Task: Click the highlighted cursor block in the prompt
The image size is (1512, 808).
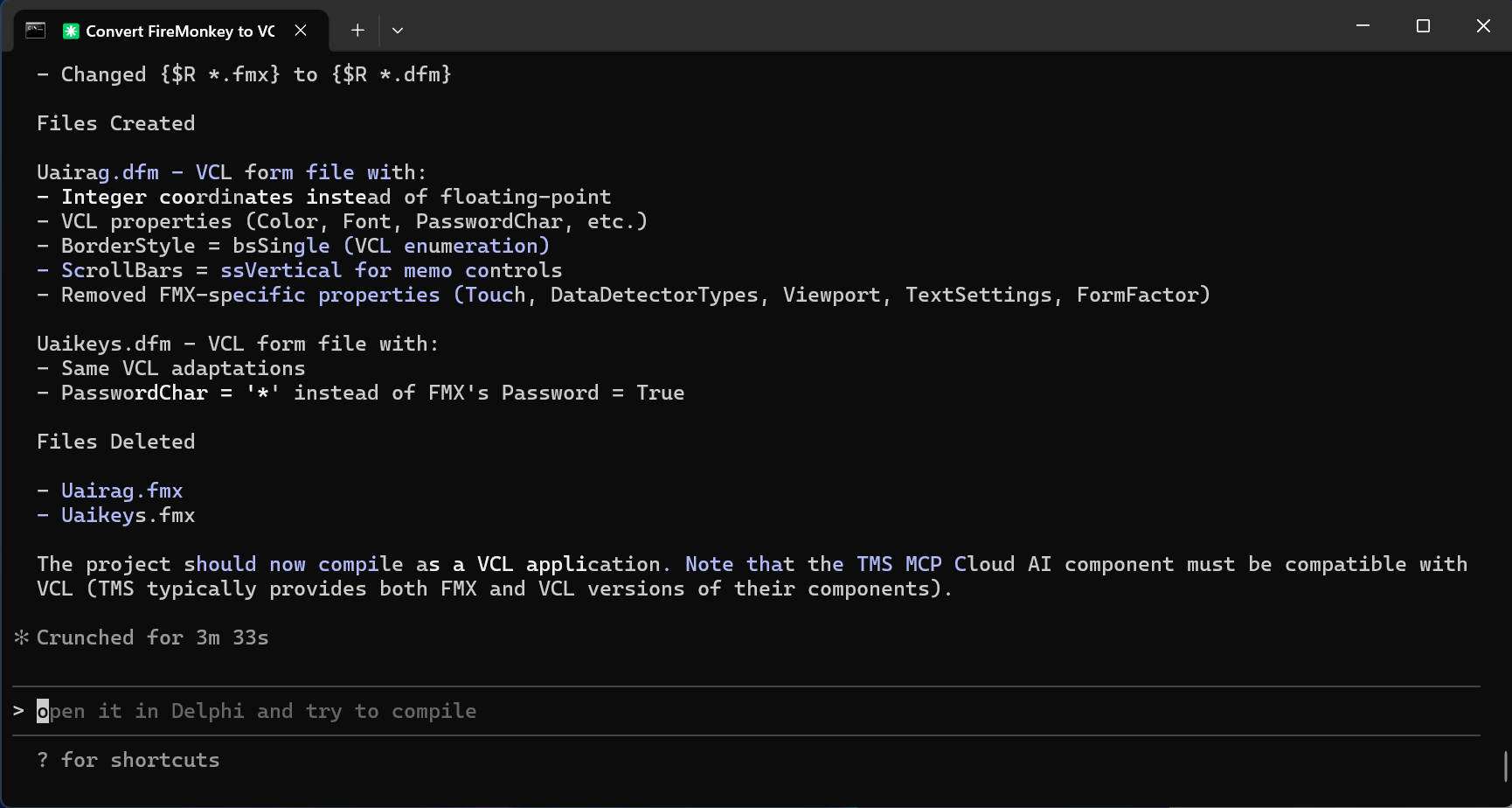Action: pyautogui.click(x=41, y=711)
